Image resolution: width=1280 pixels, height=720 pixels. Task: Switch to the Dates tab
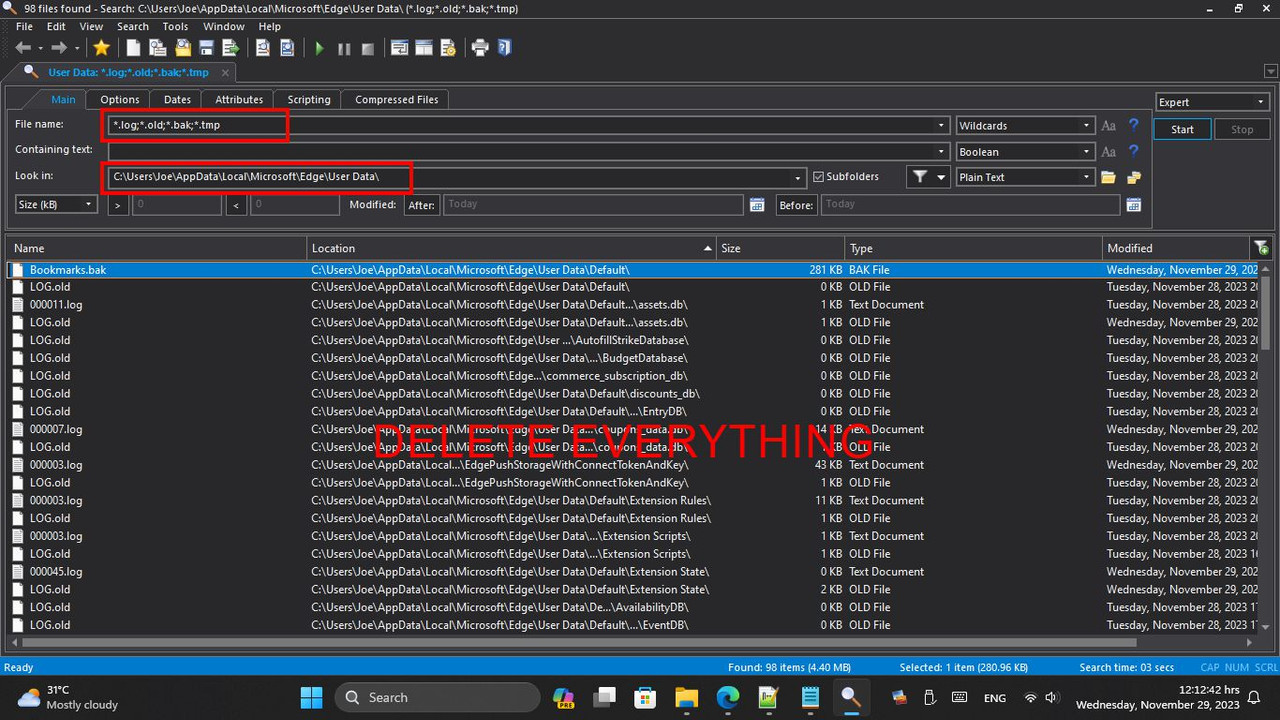177,99
